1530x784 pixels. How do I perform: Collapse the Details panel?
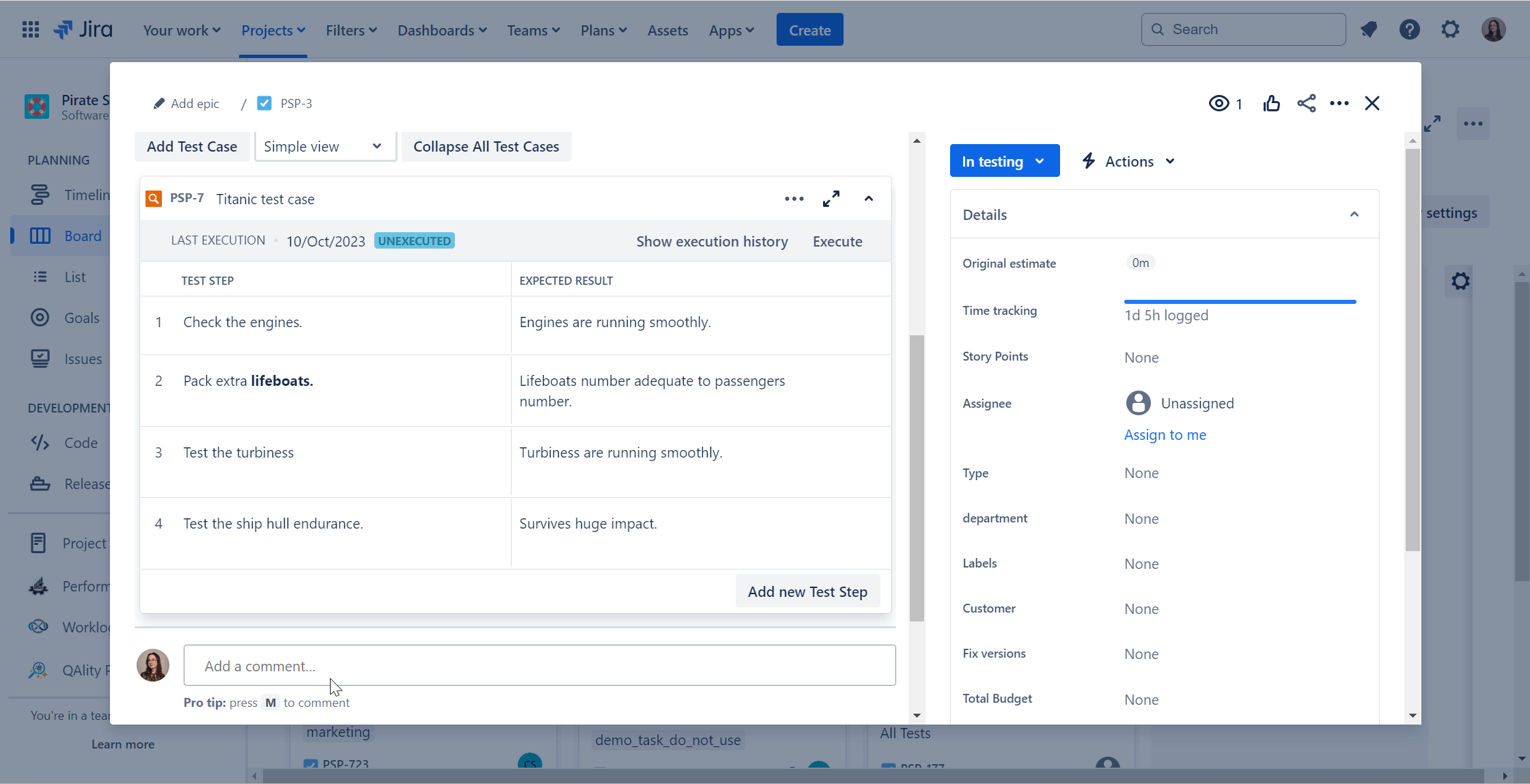coord(1354,214)
